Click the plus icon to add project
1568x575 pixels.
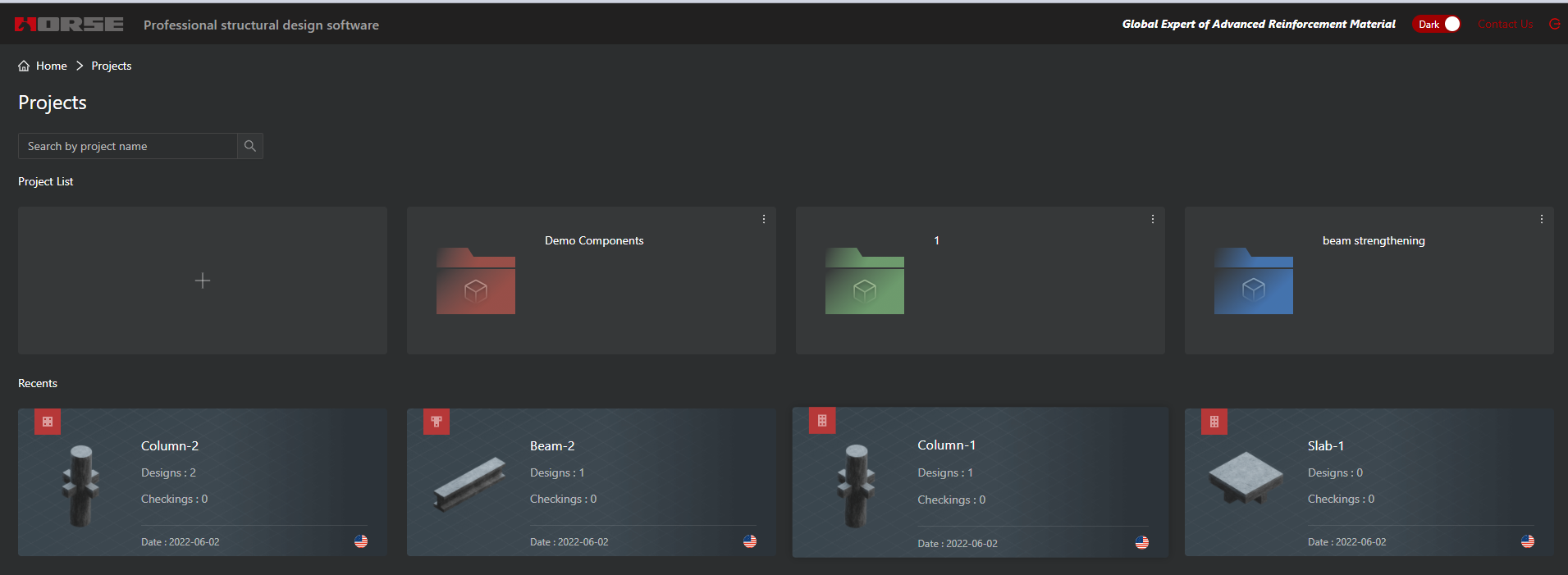point(203,281)
